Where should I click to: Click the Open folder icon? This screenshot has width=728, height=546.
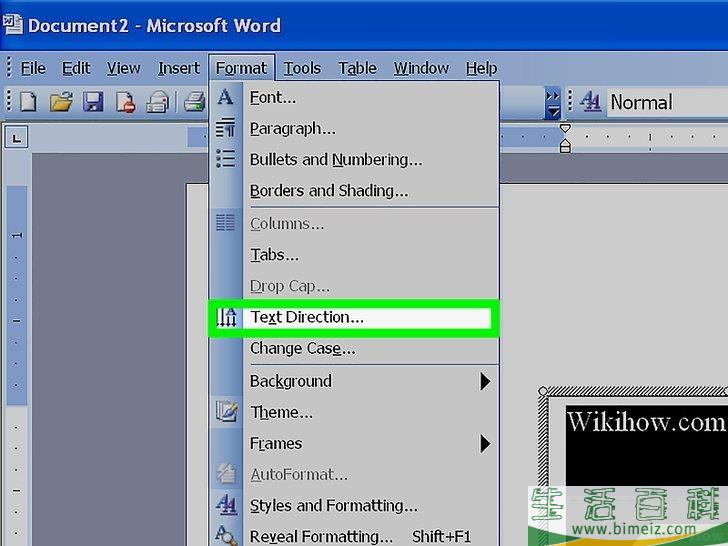coord(61,102)
